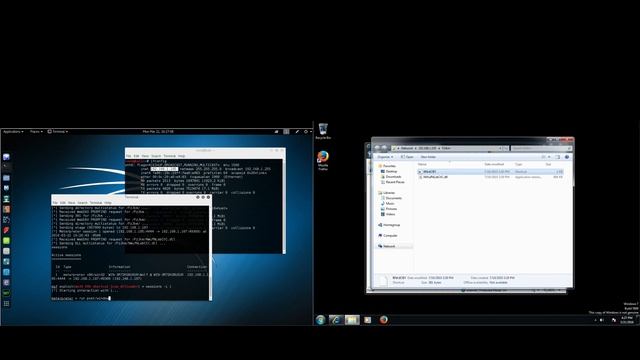Select Computer in the navigation pane
Image resolution: width=640 pixels, height=360 pixels.
click(388, 236)
